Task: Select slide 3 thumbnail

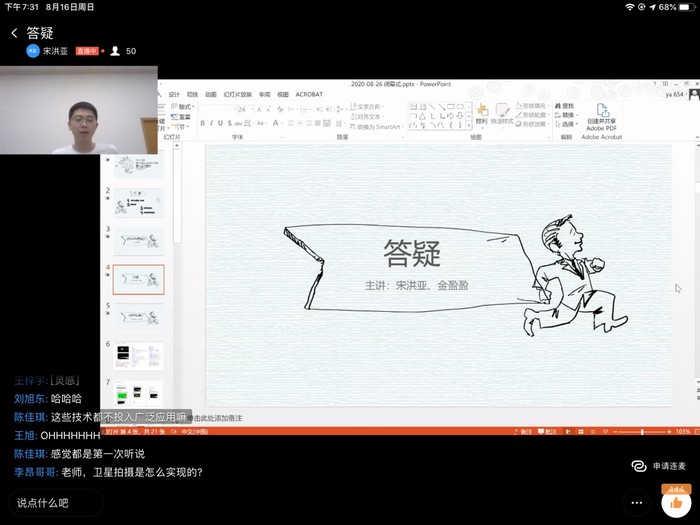Action: point(139,241)
